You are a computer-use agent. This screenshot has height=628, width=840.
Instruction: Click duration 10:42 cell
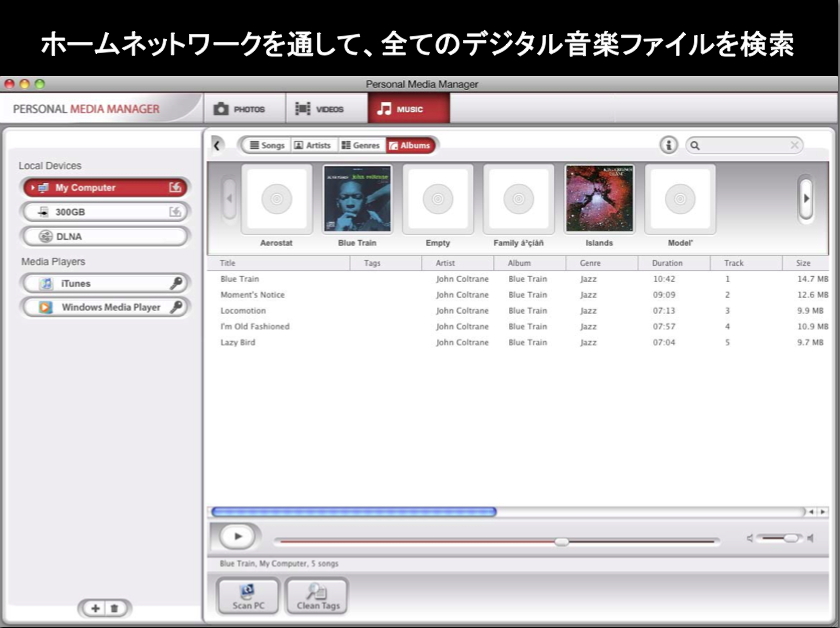pyautogui.click(x=664, y=279)
